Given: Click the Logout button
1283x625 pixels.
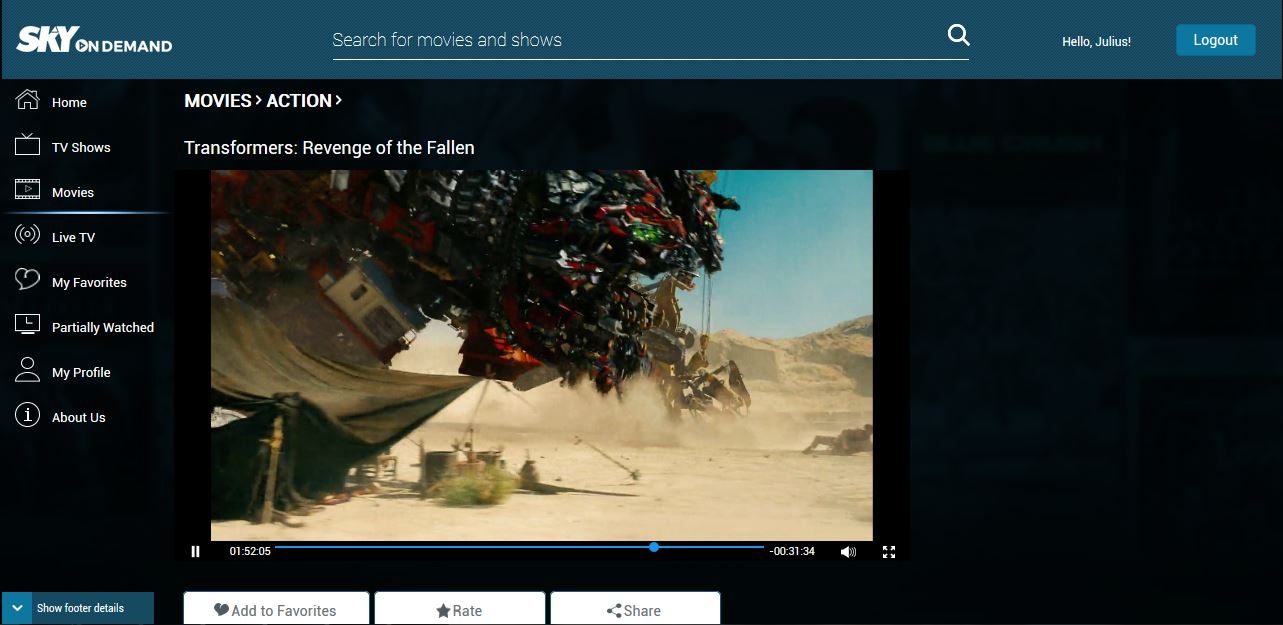Looking at the screenshot, I should (1215, 40).
